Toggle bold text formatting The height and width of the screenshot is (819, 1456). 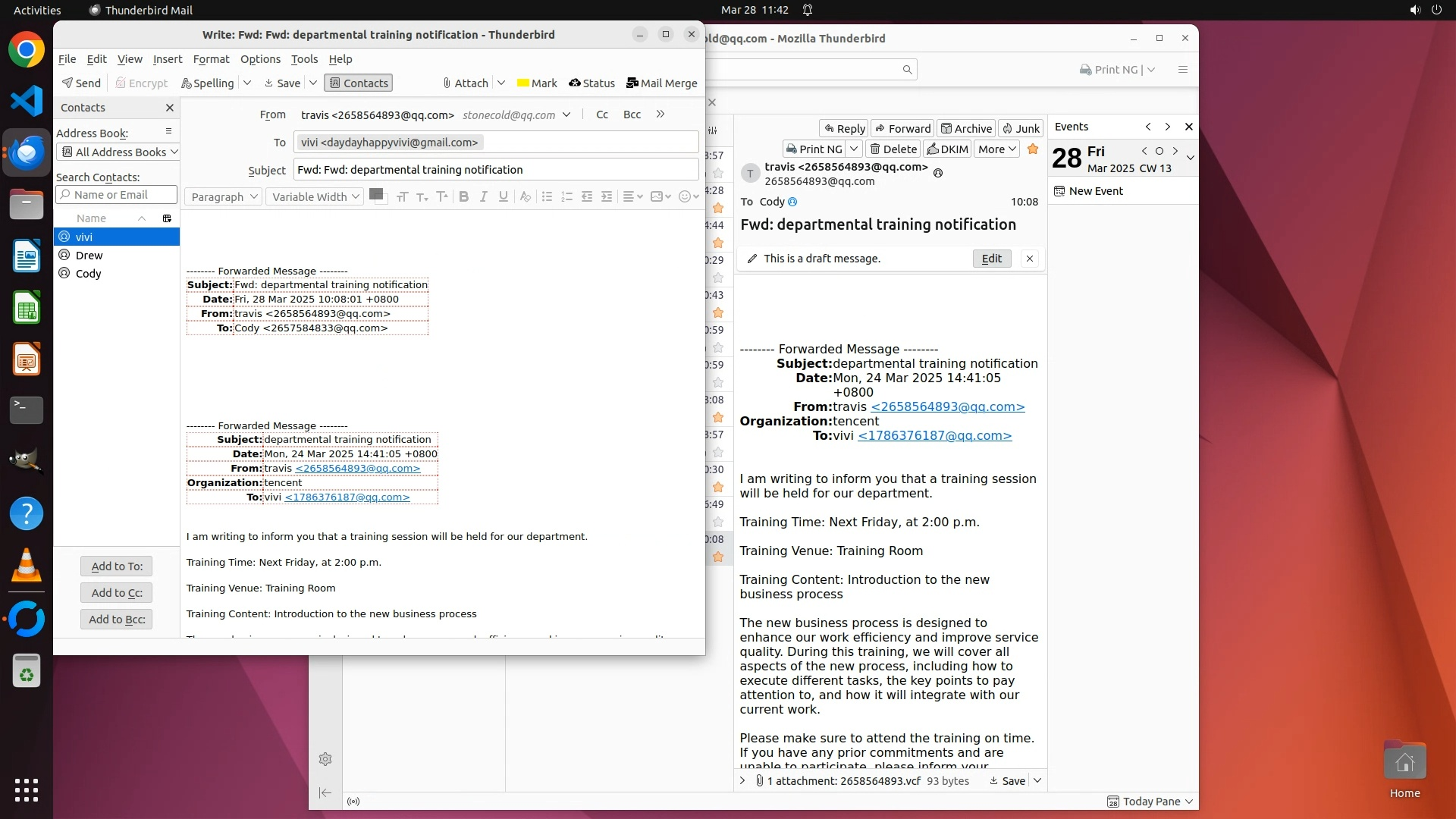[x=463, y=196]
